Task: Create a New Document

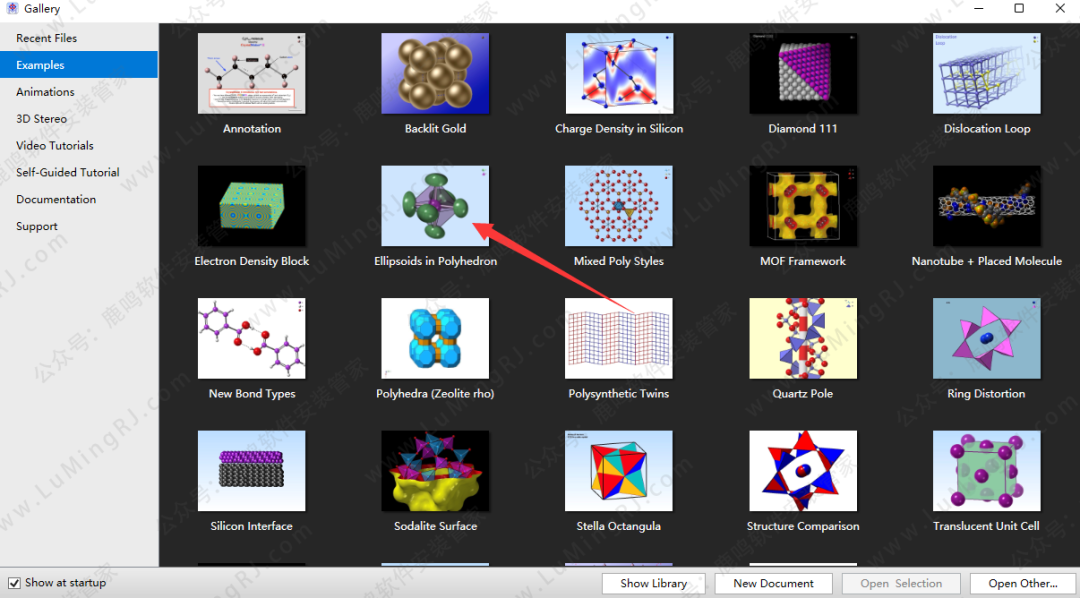Action: click(773, 583)
